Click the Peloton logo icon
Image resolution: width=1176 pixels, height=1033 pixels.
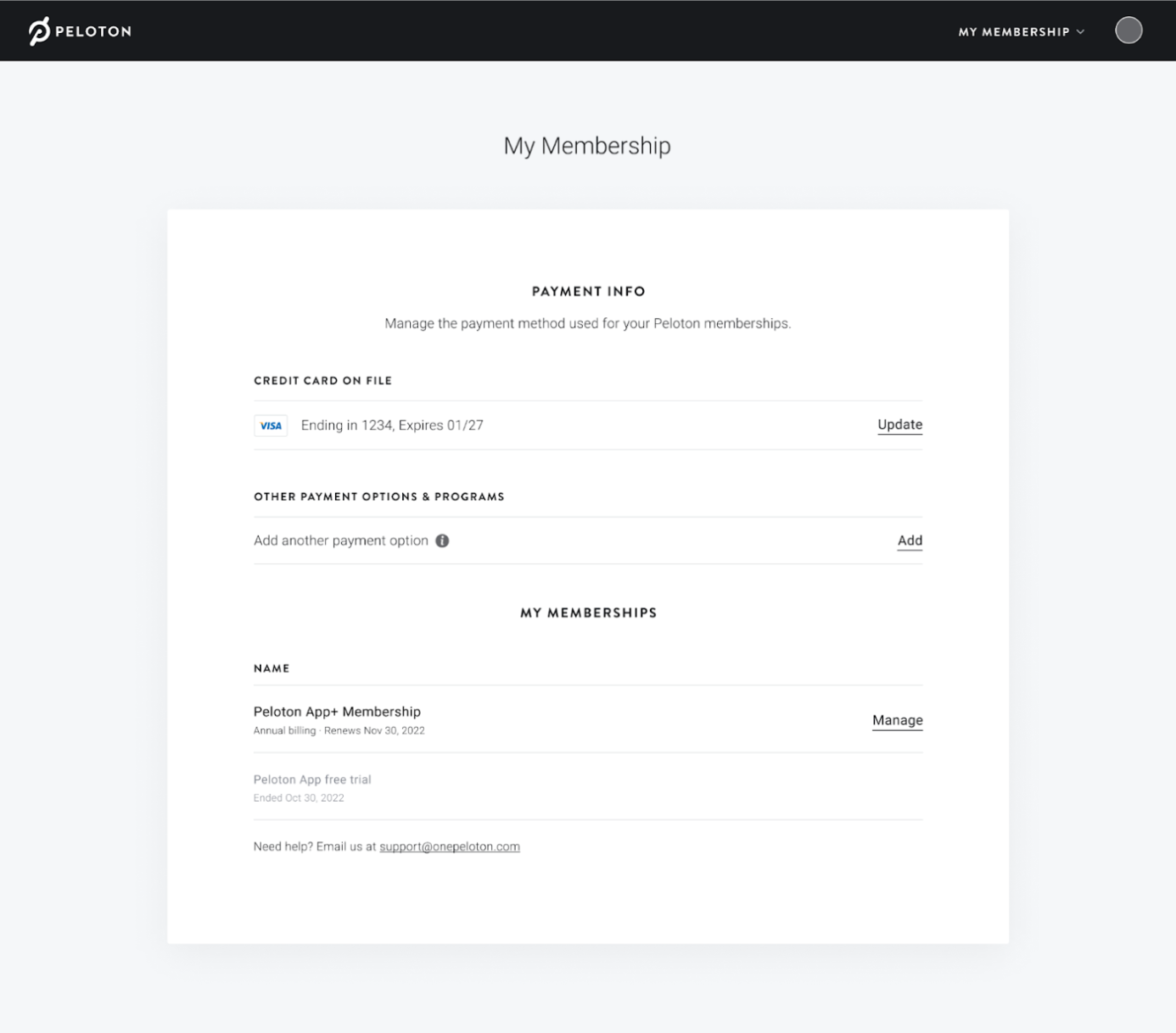coord(39,31)
